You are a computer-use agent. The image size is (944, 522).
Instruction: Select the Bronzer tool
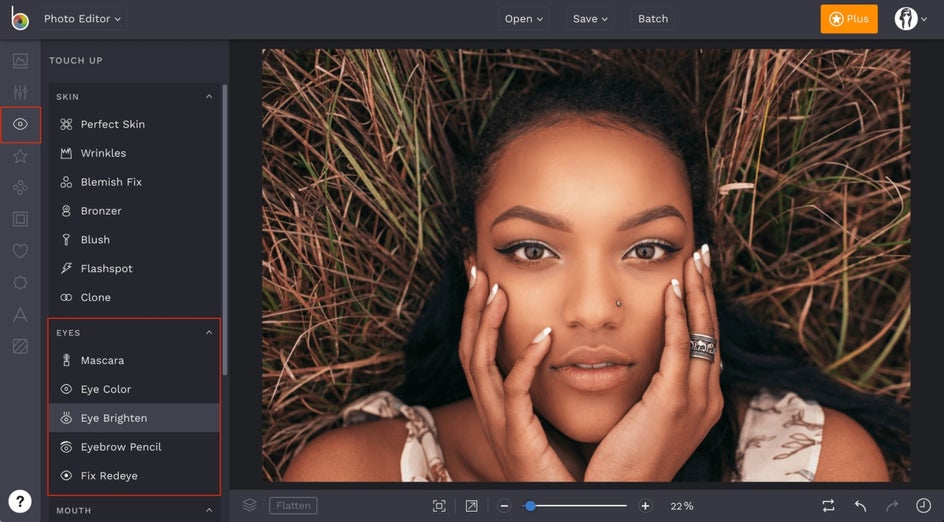pos(134,211)
